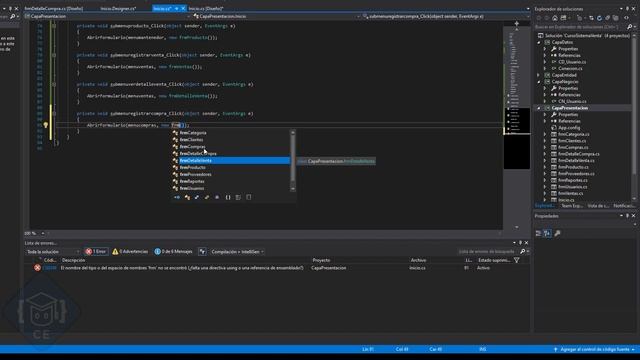Switch to the Inicio.cs [Diseño] tab
The image size is (640, 360).
206,8
